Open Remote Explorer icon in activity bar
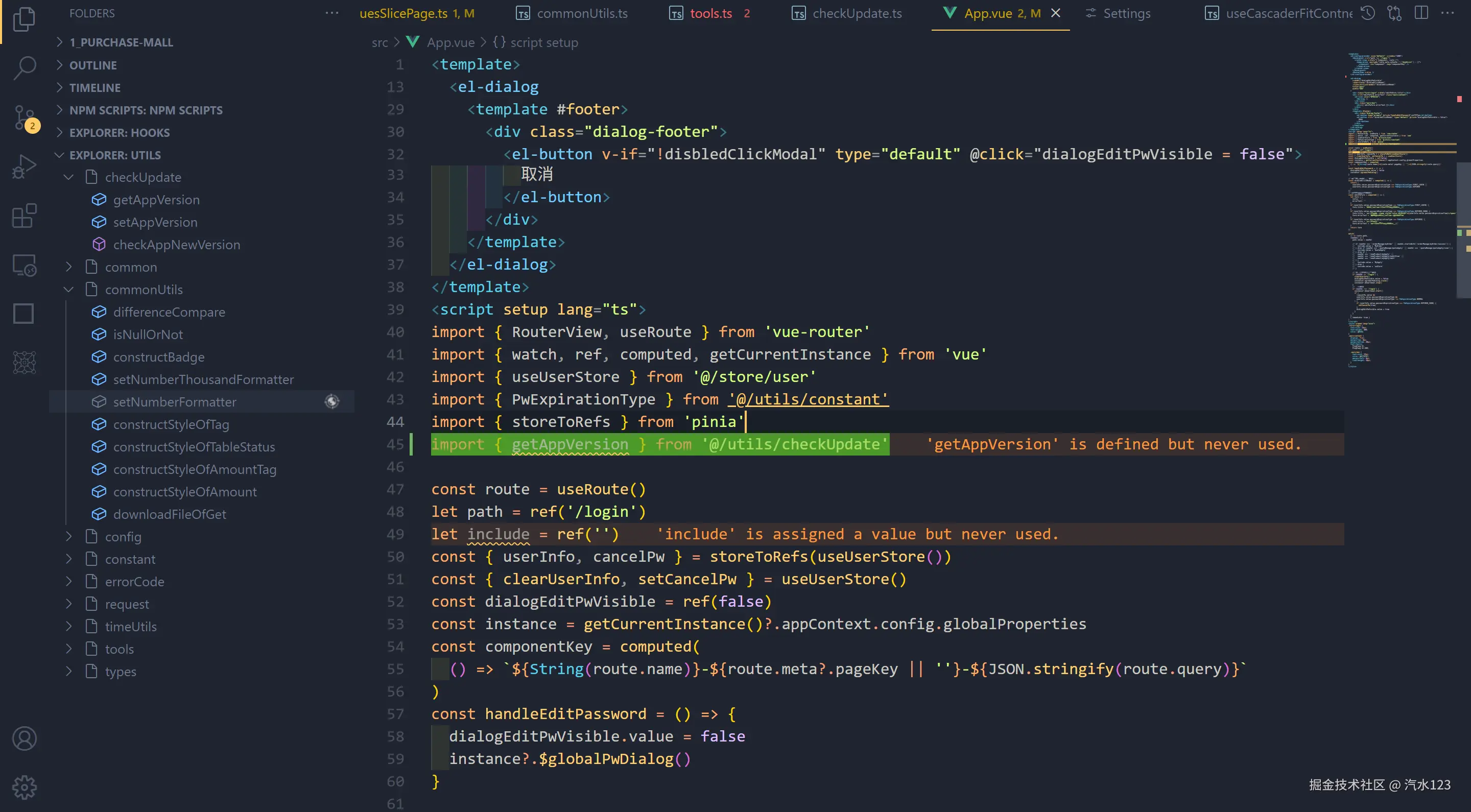Image resolution: width=1471 pixels, height=812 pixels. [x=24, y=265]
